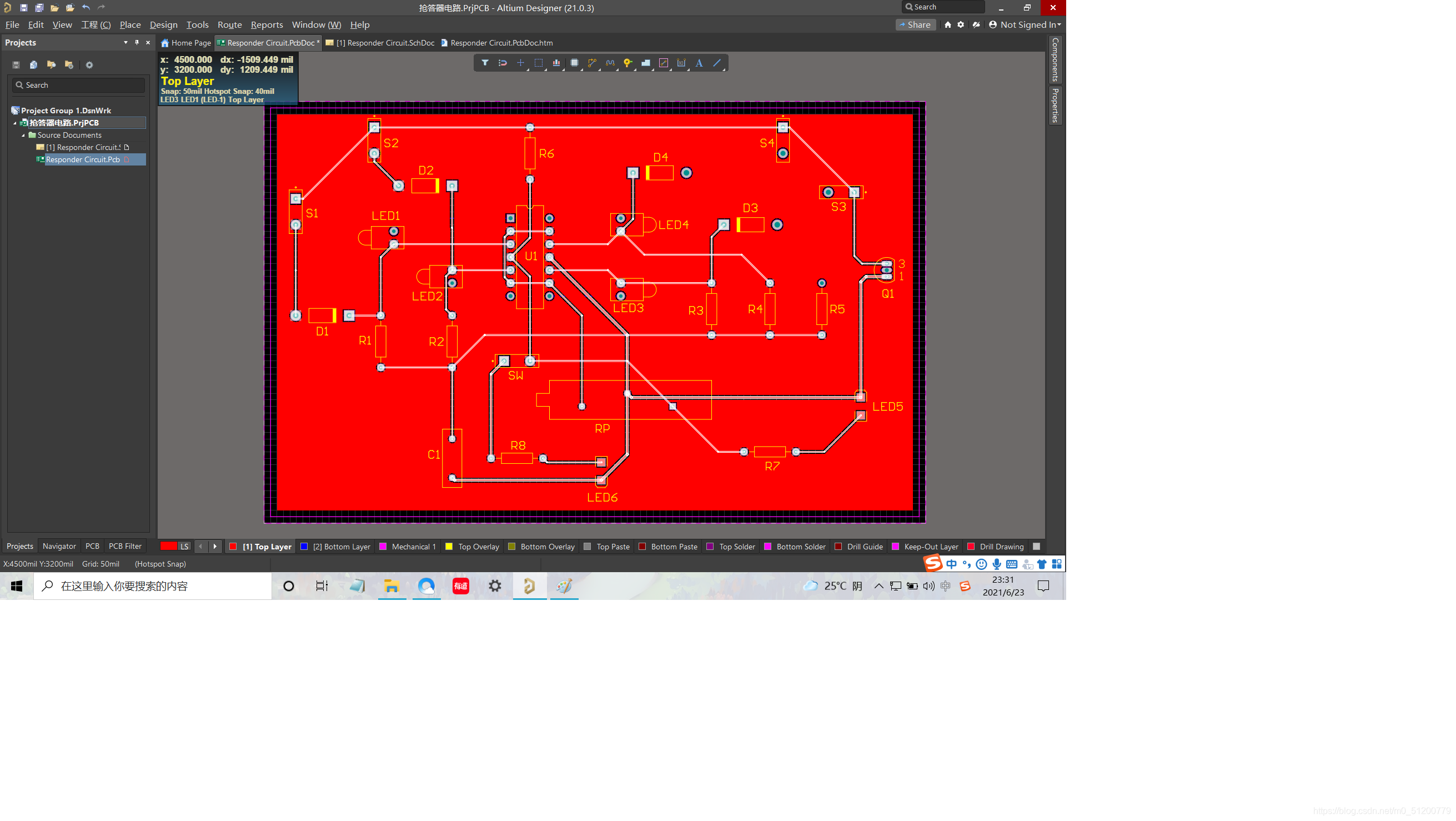
Task: Select the Interactive Routing tool
Action: pyautogui.click(x=592, y=63)
